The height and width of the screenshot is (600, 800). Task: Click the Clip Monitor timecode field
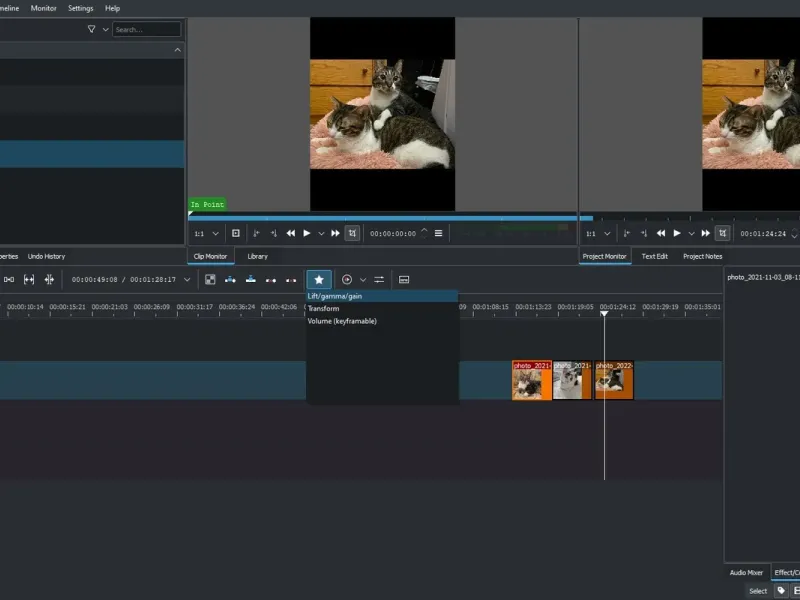tap(393, 234)
